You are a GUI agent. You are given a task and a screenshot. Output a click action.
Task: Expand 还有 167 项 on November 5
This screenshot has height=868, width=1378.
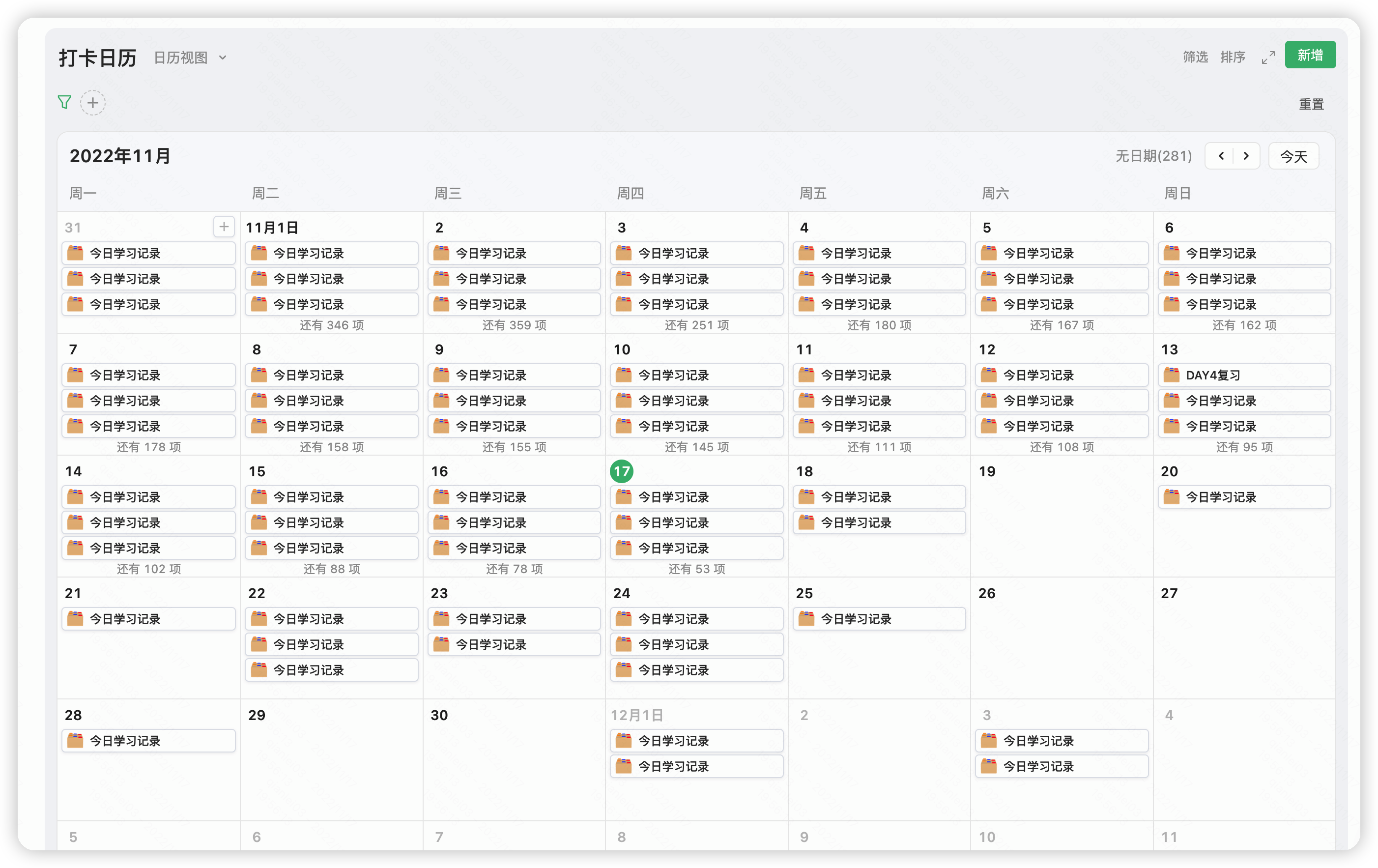coord(1062,325)
